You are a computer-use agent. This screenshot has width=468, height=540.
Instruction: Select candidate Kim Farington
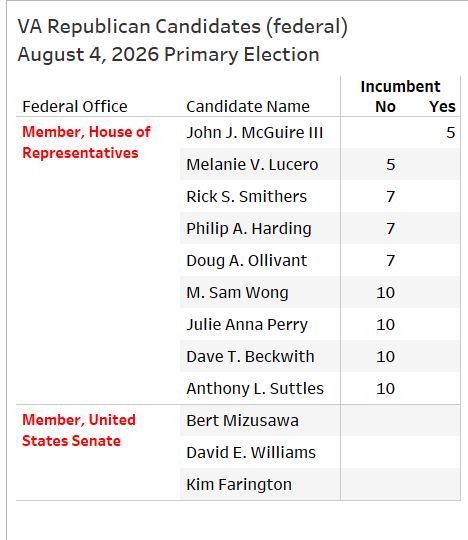239,485
